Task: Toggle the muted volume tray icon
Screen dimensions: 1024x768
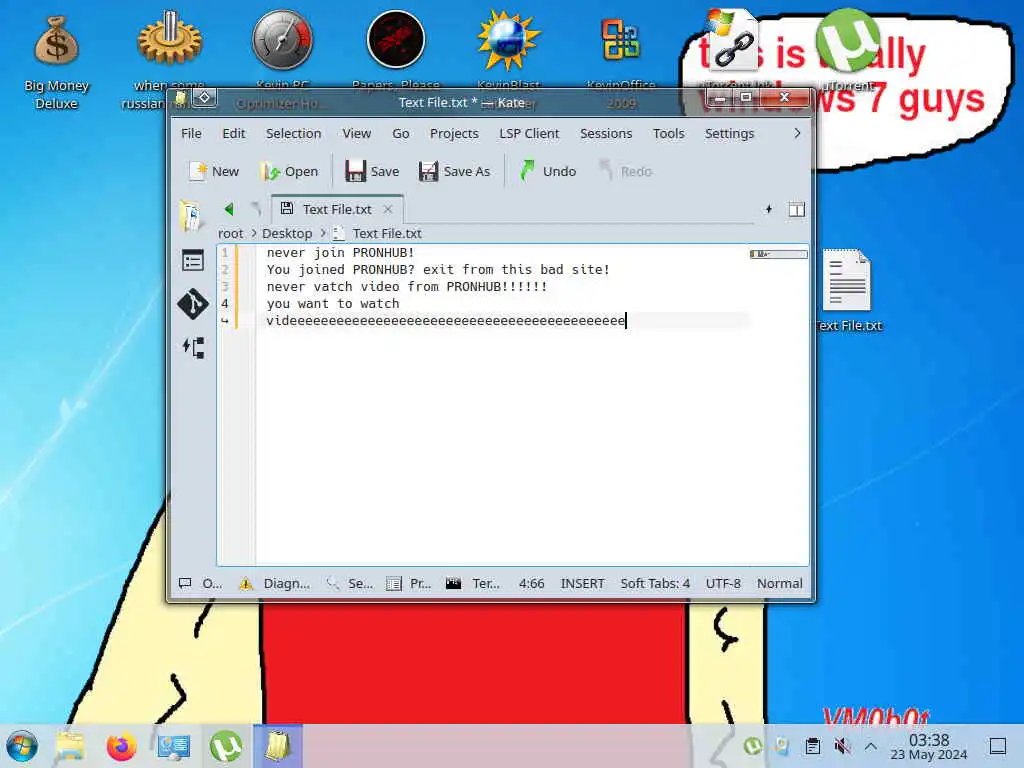Action: [842, 746]
